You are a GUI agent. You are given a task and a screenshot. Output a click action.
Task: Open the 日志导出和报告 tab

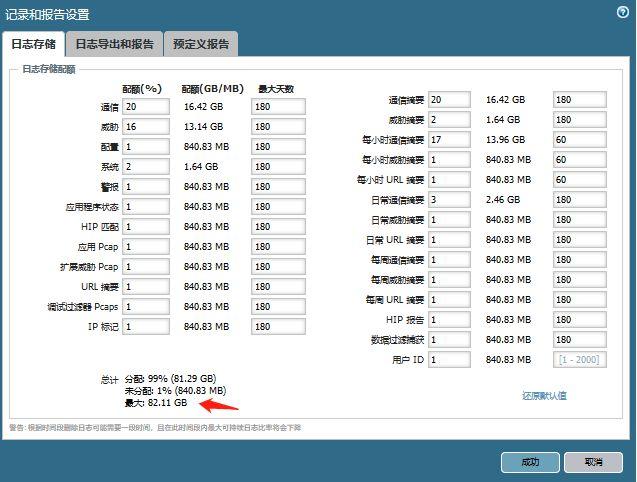114,44
